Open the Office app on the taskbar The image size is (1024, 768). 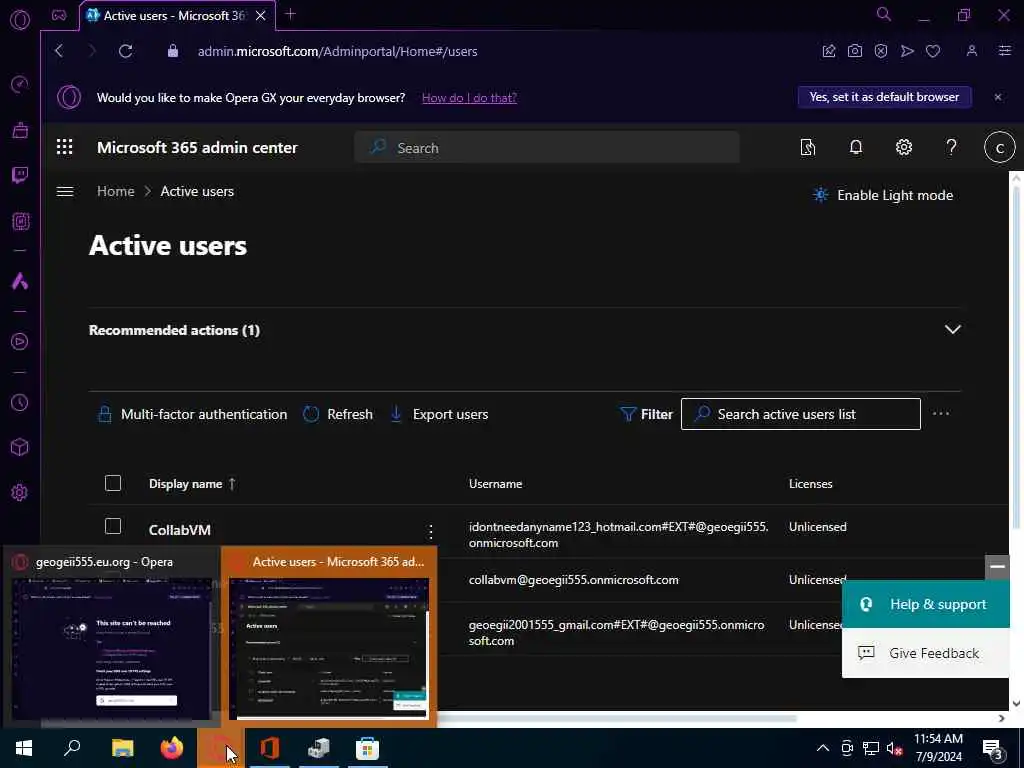[x=269, y=748]
